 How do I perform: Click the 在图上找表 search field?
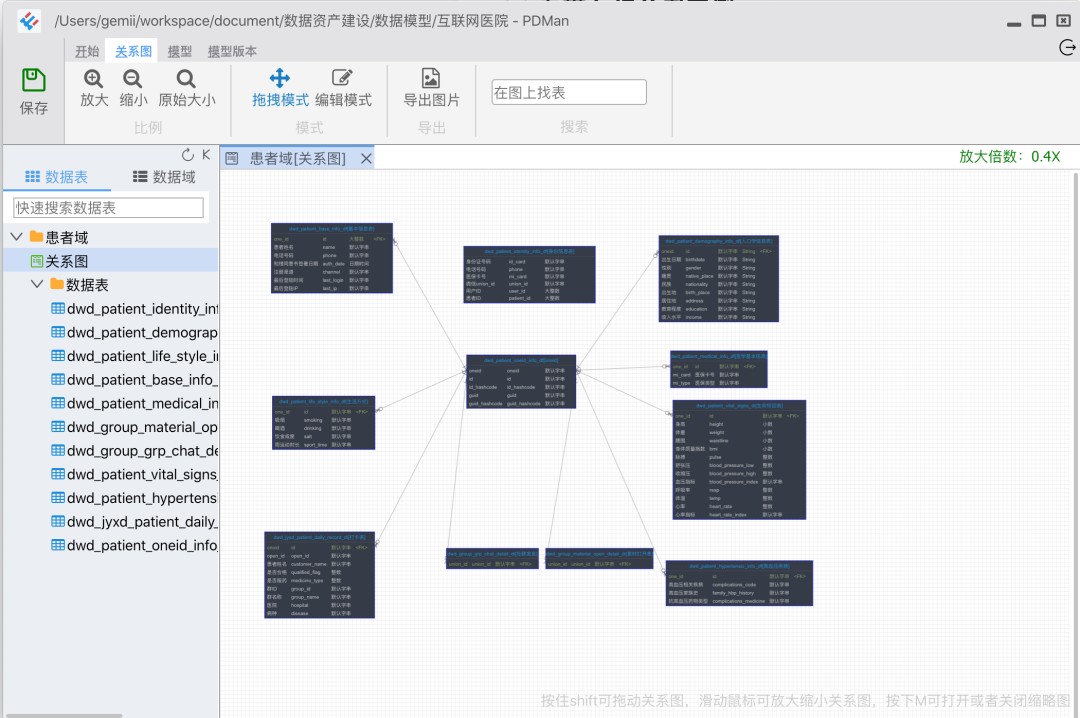point(569,92)
